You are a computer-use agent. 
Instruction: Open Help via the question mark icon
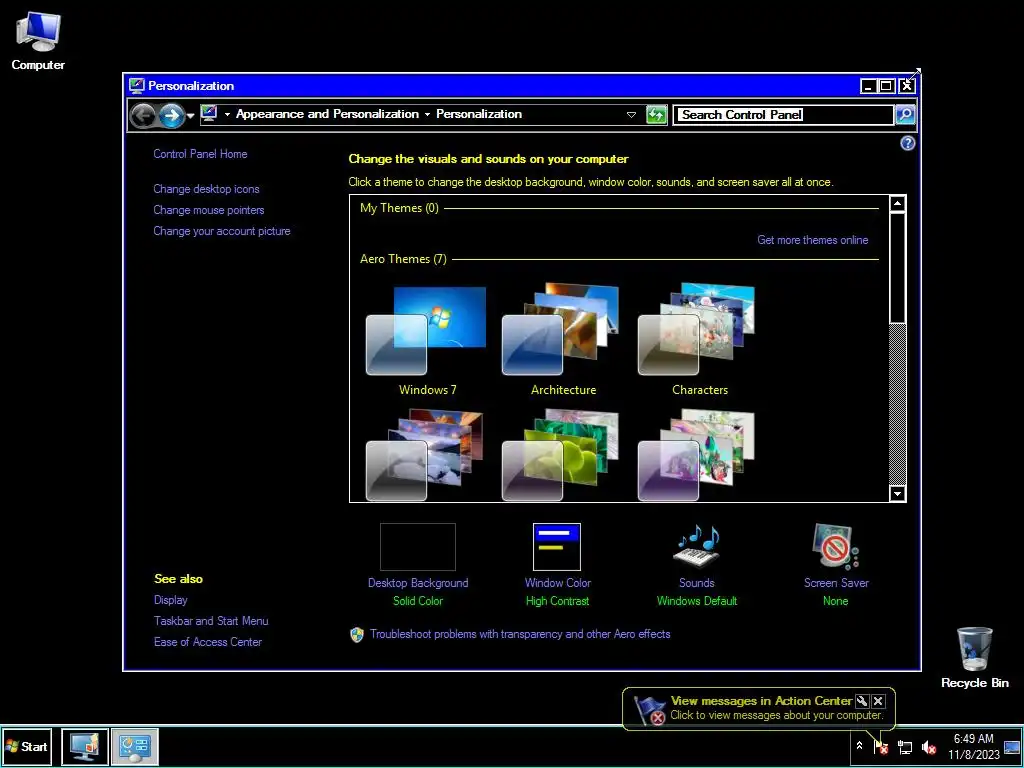pyautogui.click(x=907, y=143)
